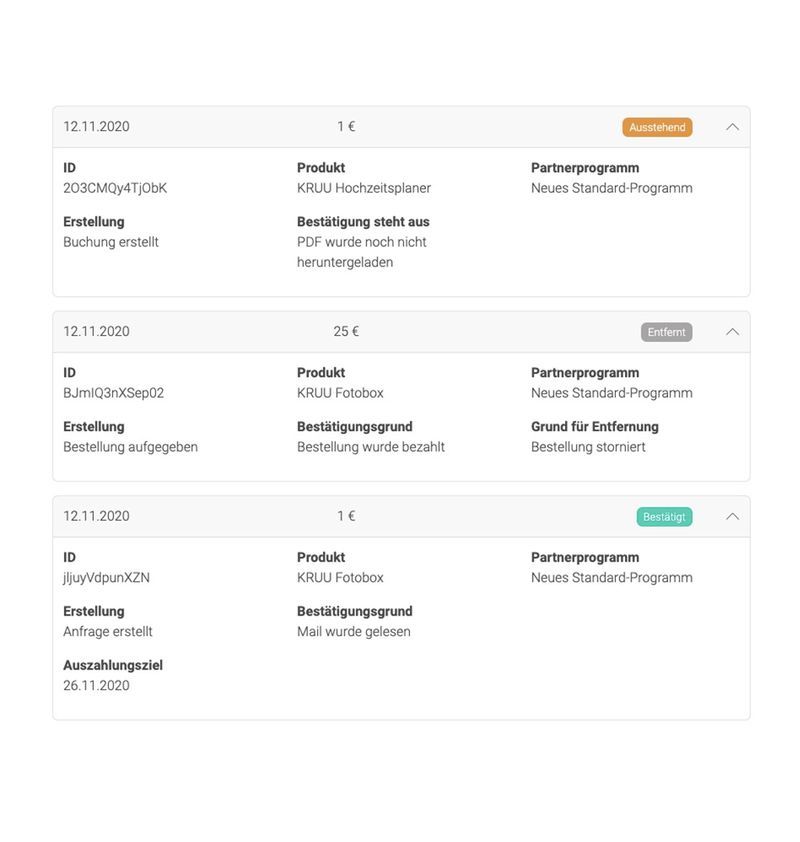The image size is (800, 842).
Task: Click Neues Standard-Programm in the first card
Action: (611, 188)
